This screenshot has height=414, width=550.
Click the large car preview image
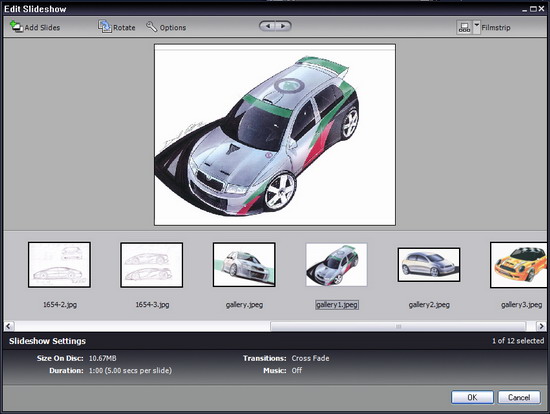(x=275, y=135)
